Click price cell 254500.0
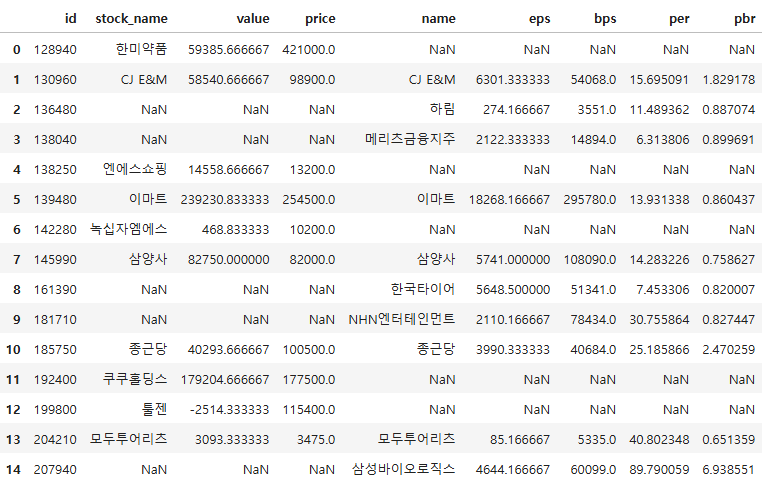This screenshot has width=772, height=489. coord(309,200)
